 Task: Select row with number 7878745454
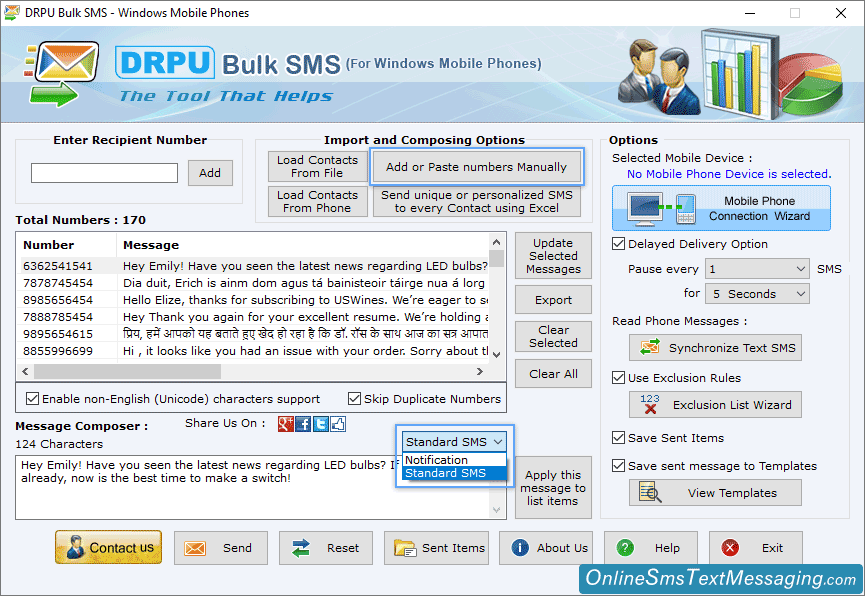pos(254,283)
